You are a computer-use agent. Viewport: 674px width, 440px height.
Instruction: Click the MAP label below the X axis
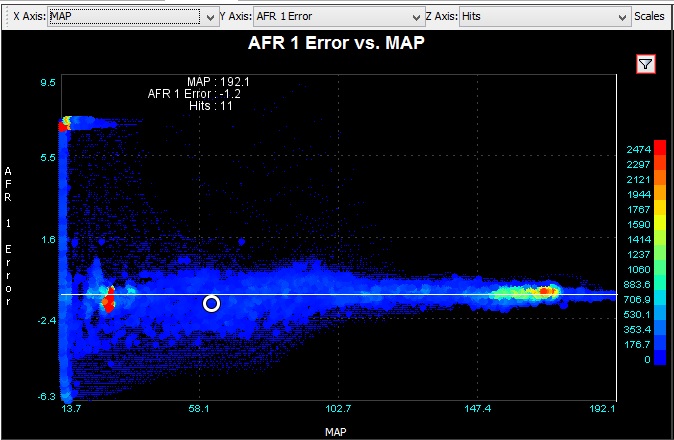337,430
